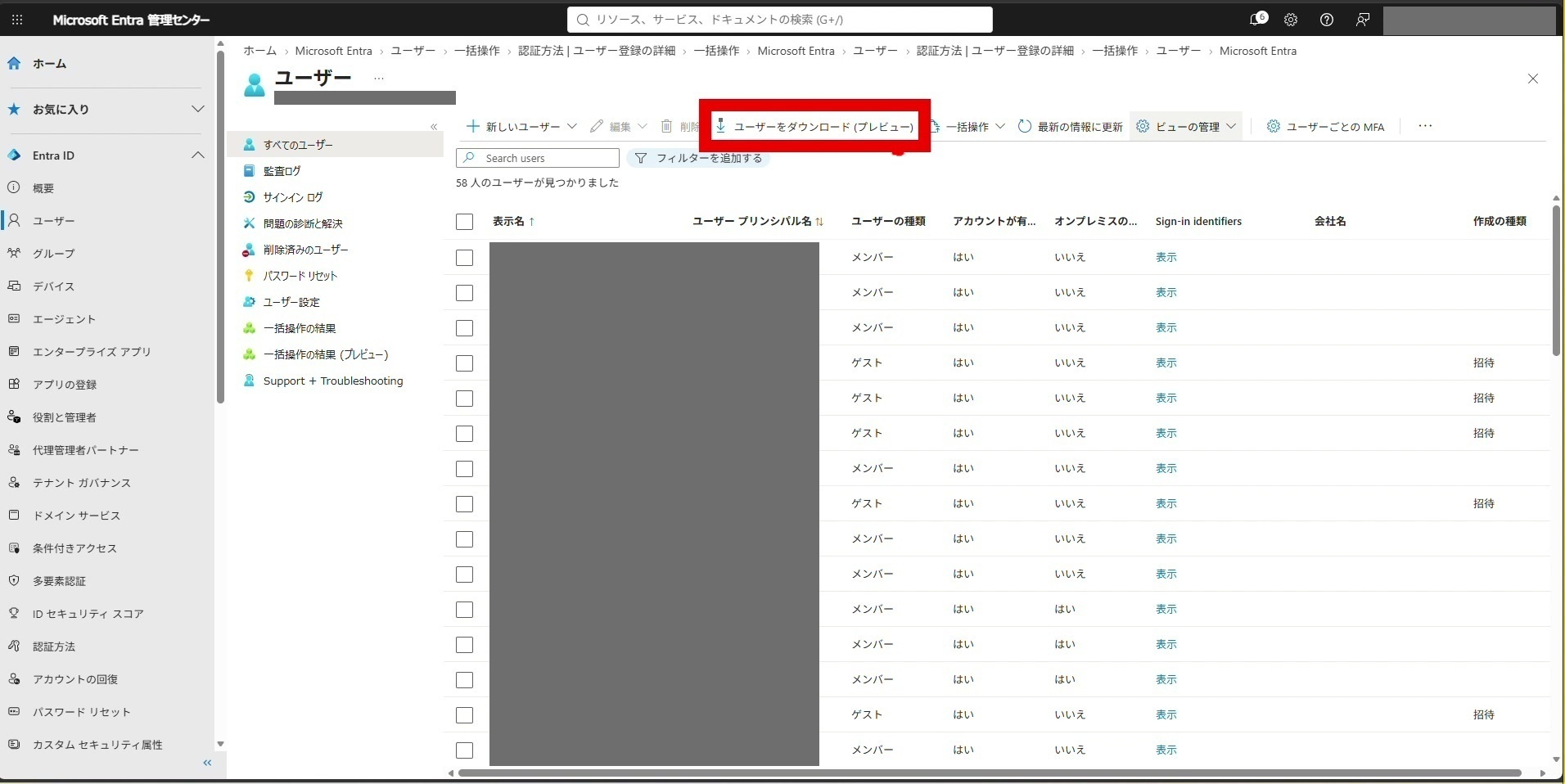Click the ホーム icon in left sidebar

click(14, 63)
